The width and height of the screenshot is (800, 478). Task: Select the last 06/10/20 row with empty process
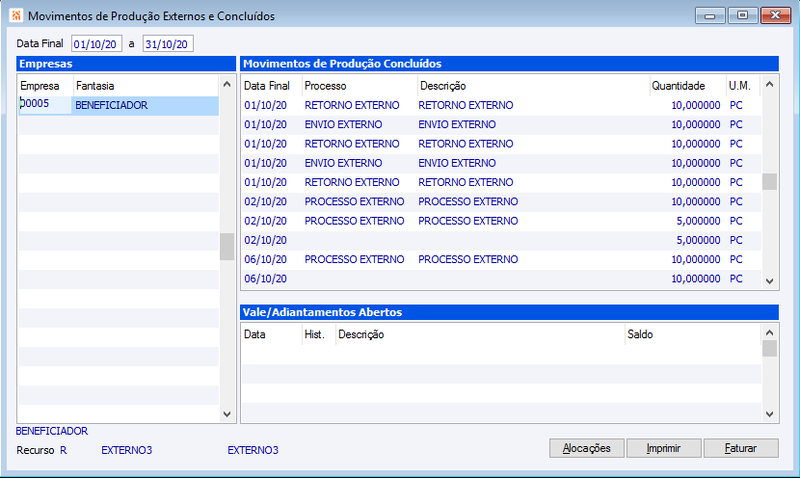pyautogui.click(x=502, y=279)
